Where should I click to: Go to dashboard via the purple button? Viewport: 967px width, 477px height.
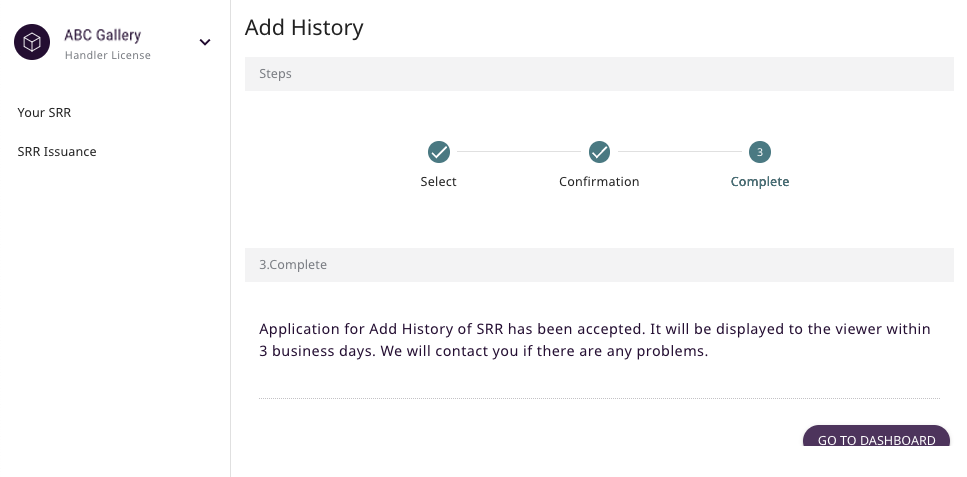[876, 436]
